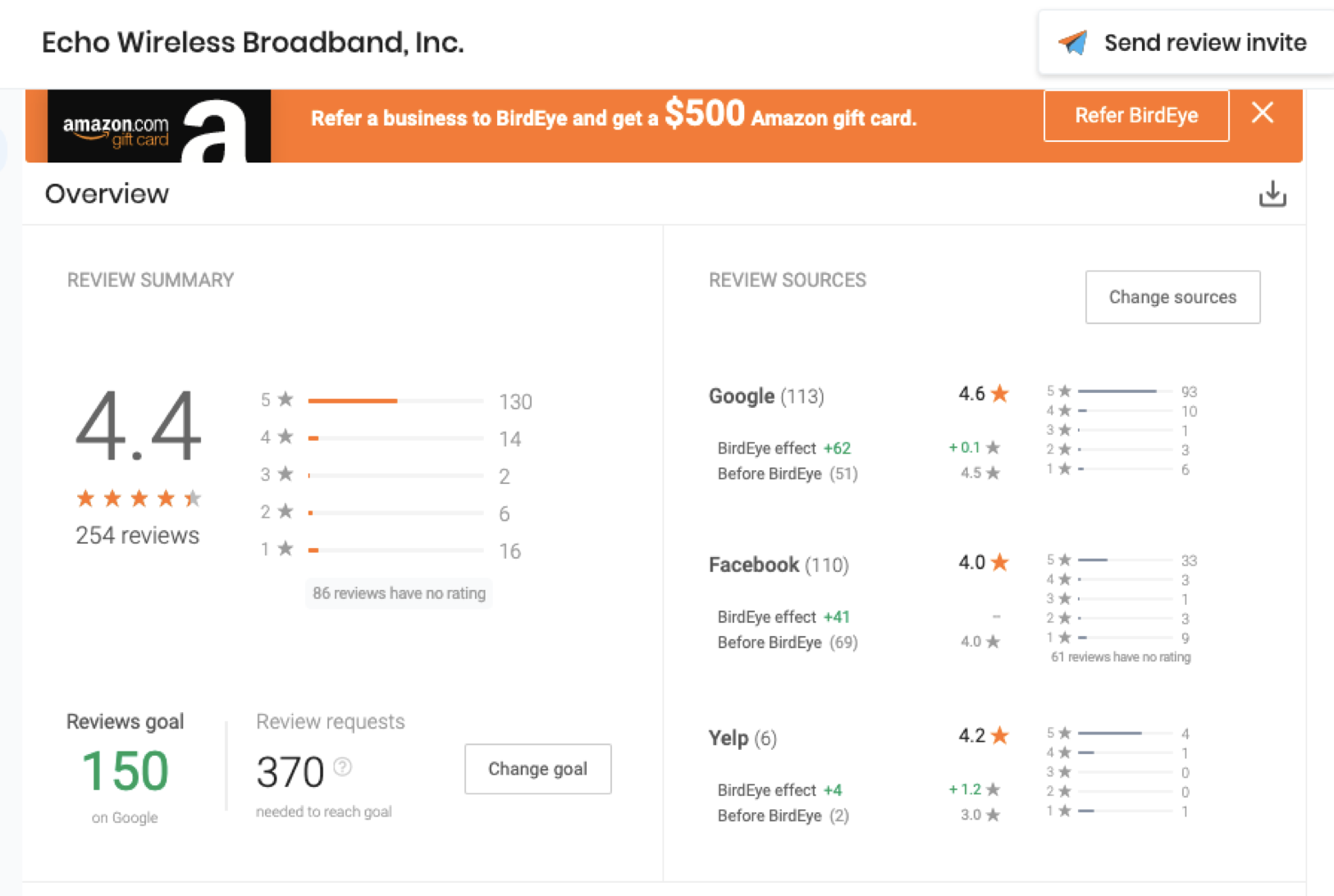The image size is (1334, 896).
Task: Click the orange star beside Yelp's 4.2 rating
Action: click(x=1000, y=735)
